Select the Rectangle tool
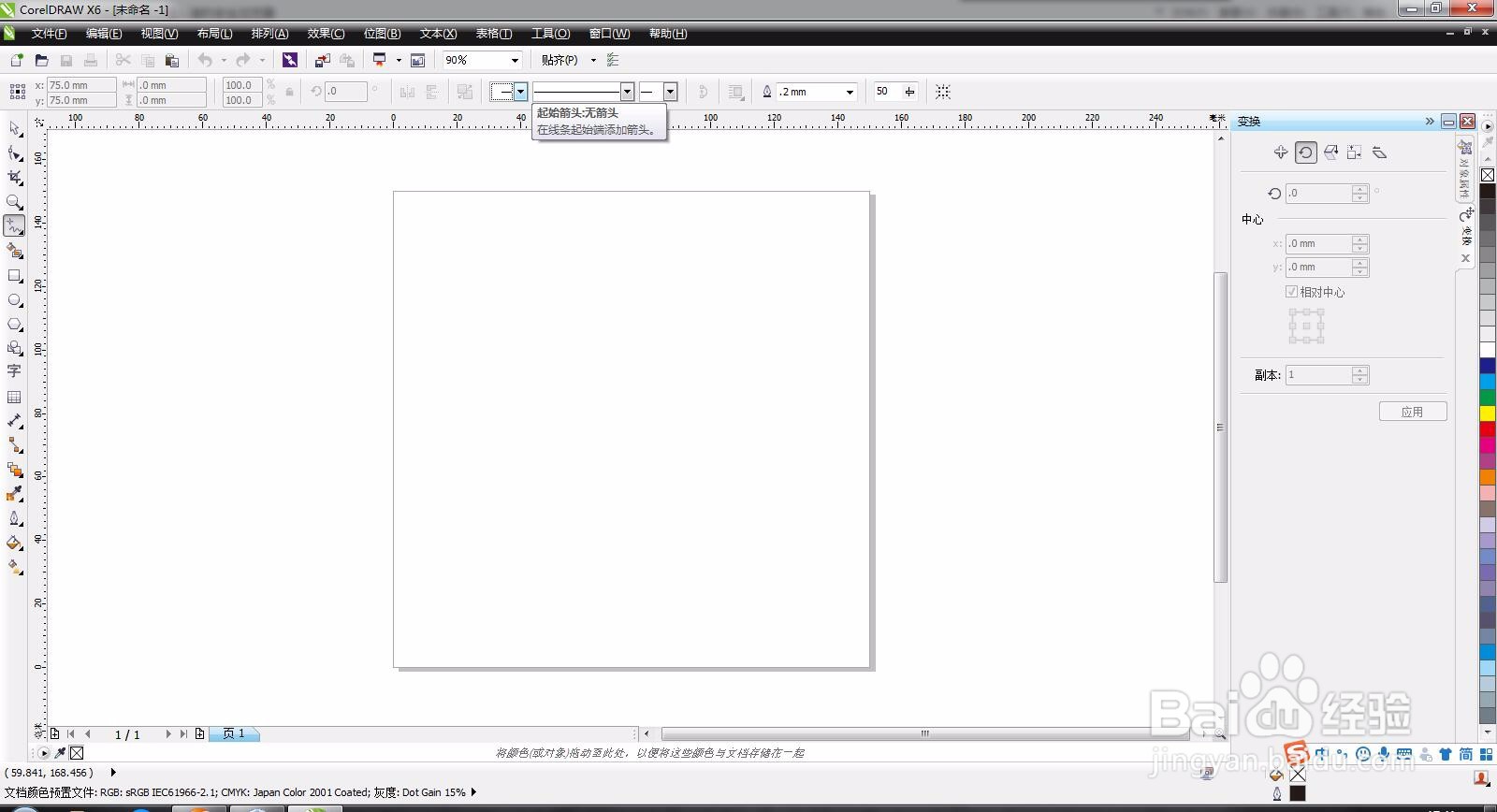This screenshot has width=1497, height=812. 14,276
